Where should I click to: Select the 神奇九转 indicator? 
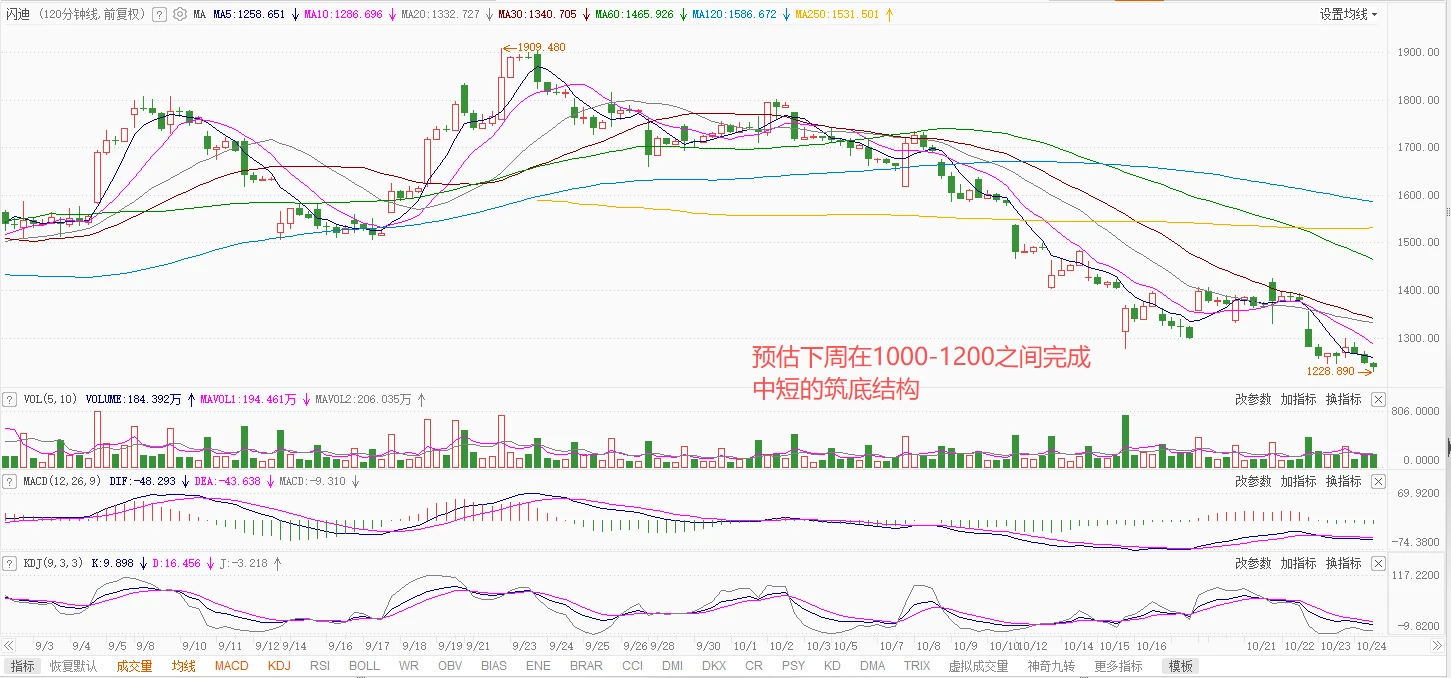(x=1051, y=666)
